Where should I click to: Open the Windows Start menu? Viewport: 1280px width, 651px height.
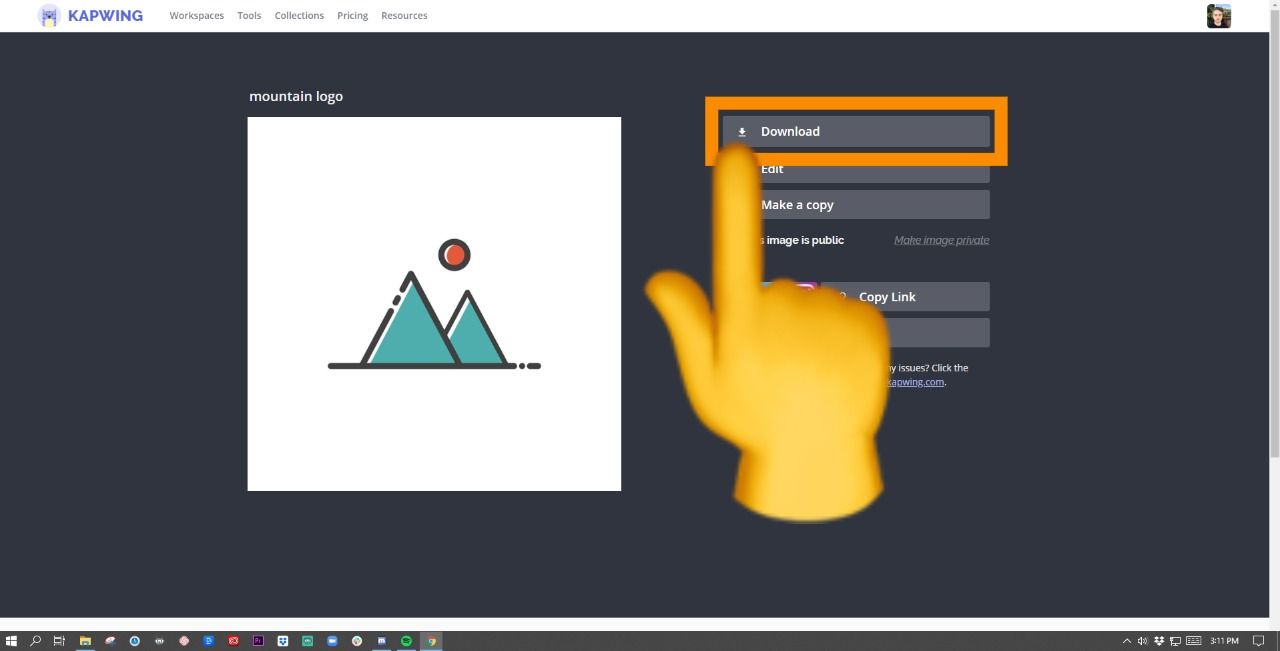11,641
